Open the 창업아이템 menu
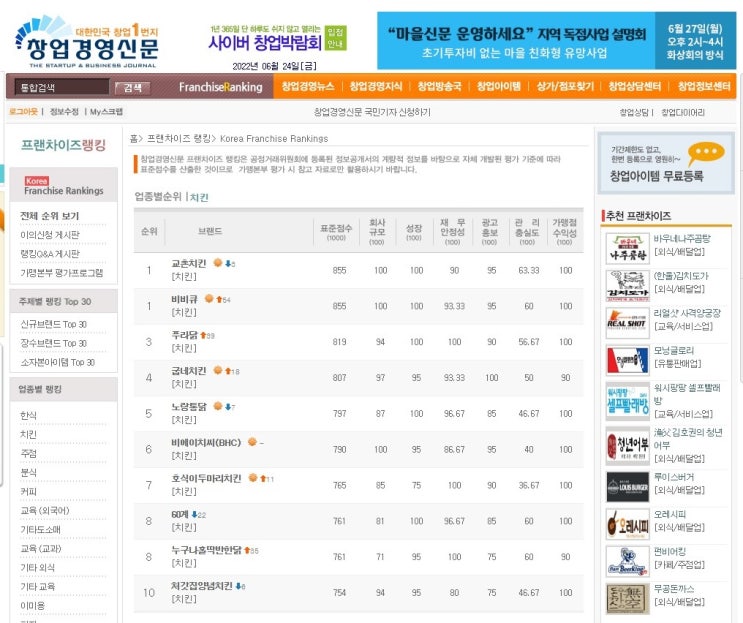 click(498, 86)
